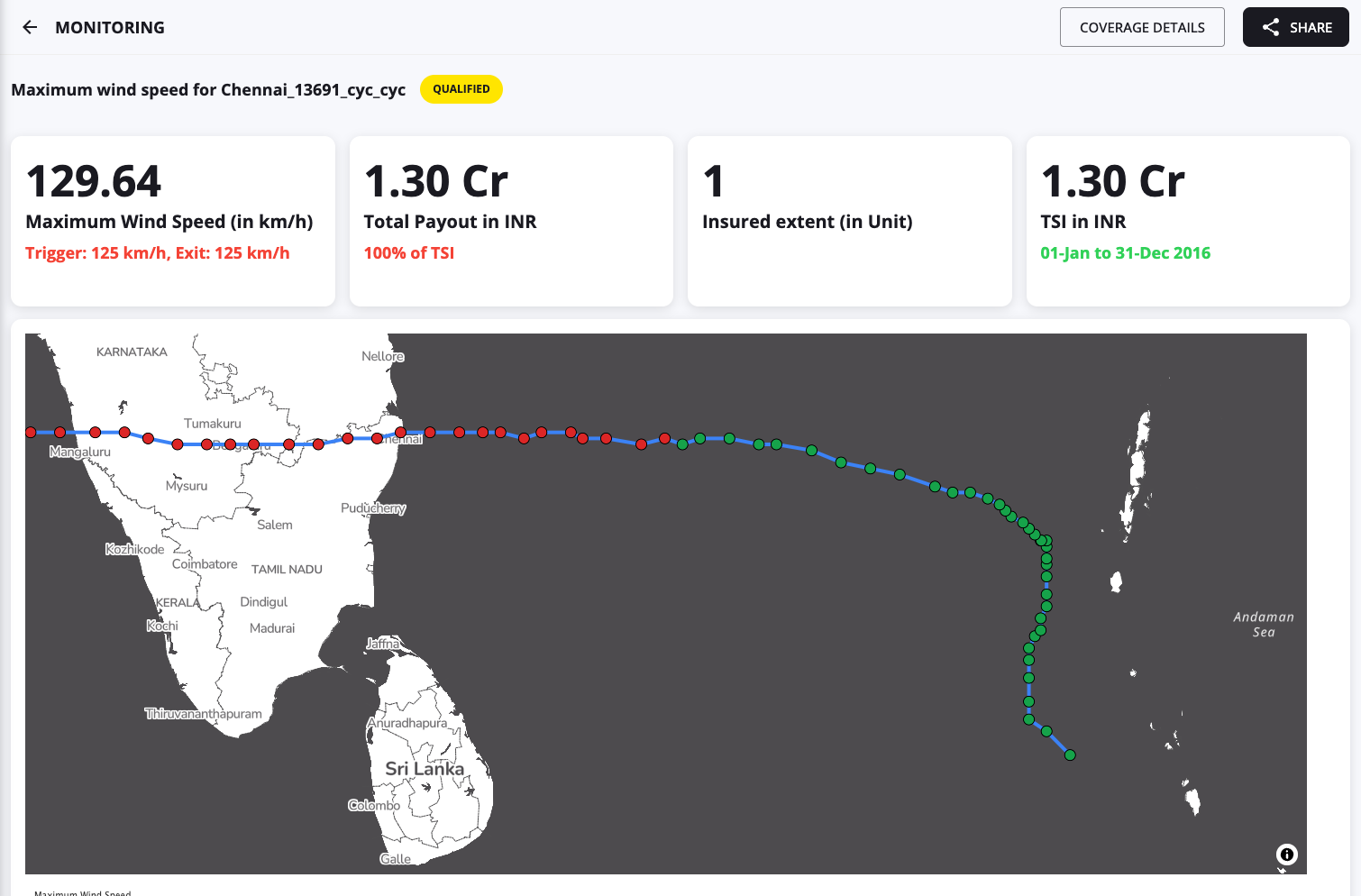This screenshot has width=1361, height=896.
Task: Click the Nellore label on map
Action: [383, 356]
